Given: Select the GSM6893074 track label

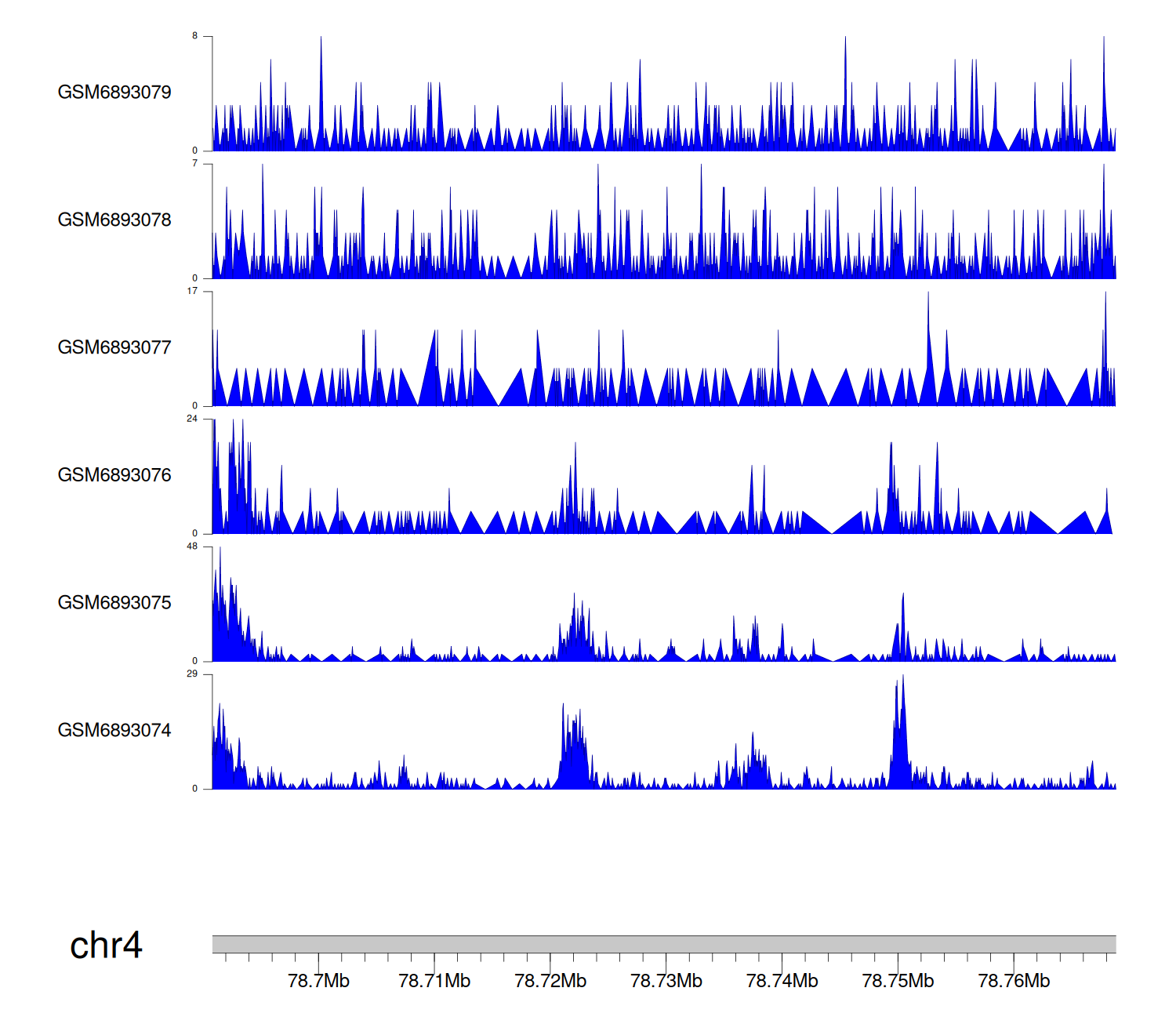Looking at the screenshot, I should tap(114, 731).
